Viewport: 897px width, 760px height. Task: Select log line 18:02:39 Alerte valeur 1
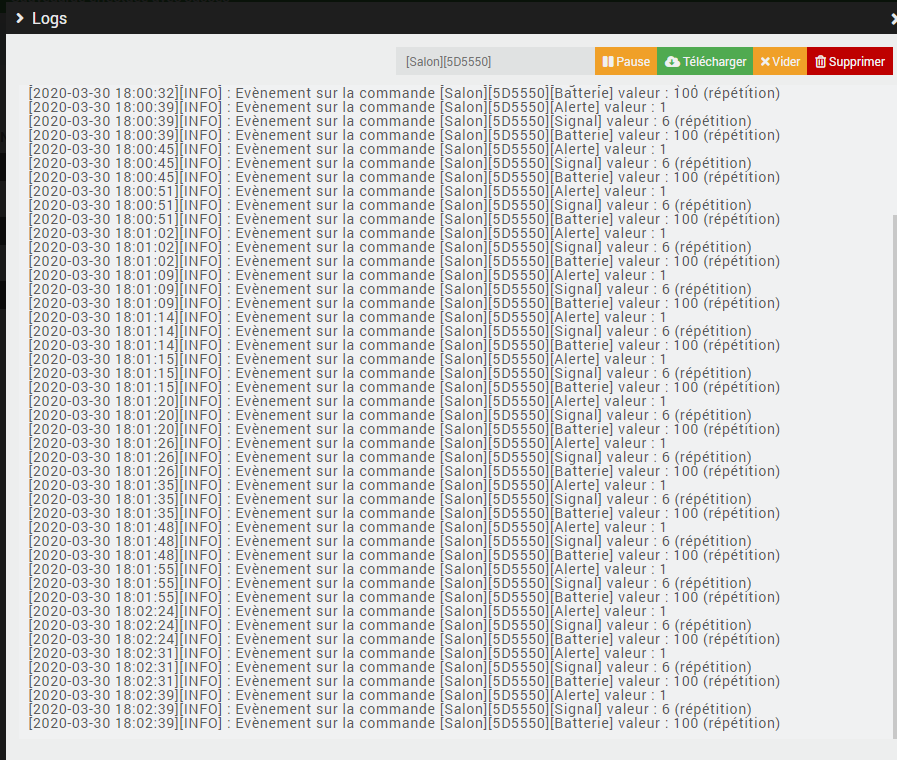point(348,696)
